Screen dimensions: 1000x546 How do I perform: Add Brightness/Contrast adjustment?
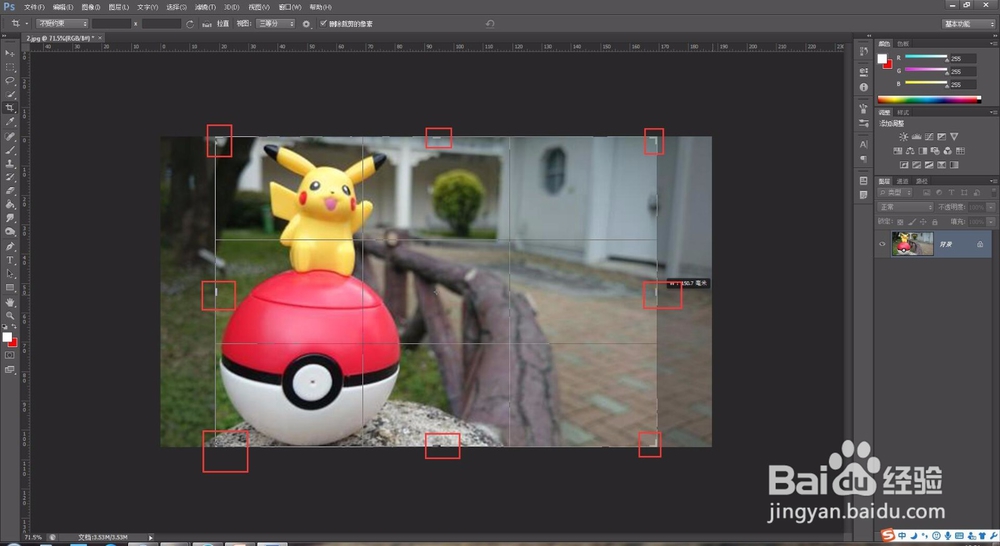[x=904, y=136]
